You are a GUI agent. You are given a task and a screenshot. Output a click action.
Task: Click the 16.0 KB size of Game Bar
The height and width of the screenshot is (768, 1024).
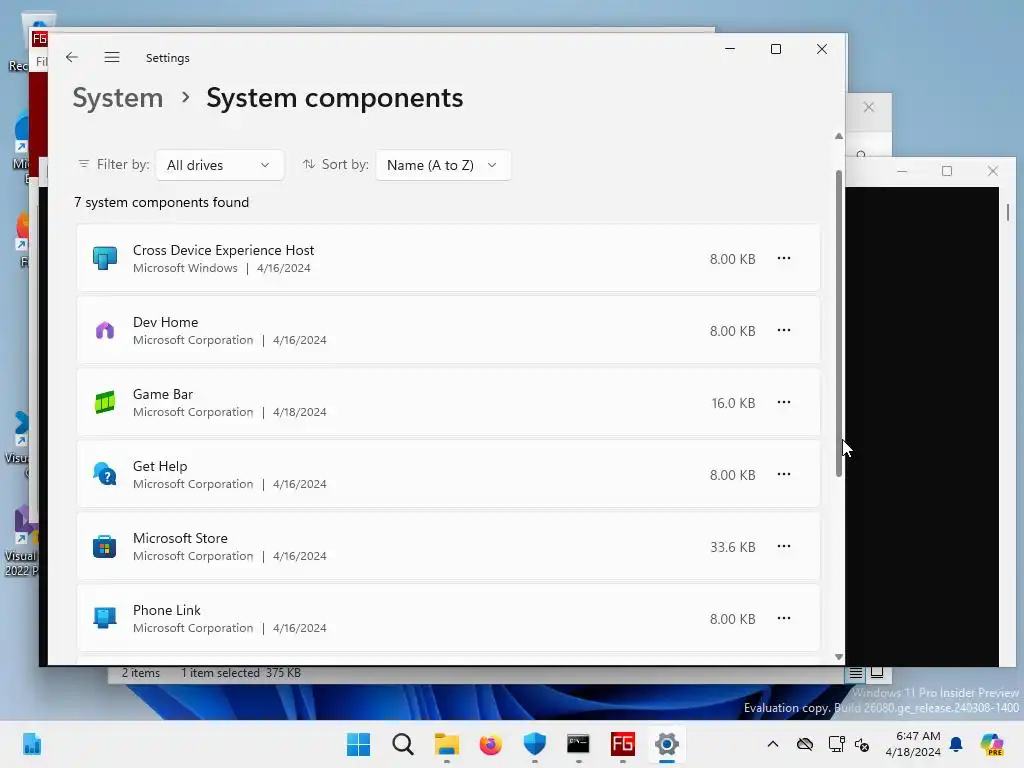click(733, 403)
